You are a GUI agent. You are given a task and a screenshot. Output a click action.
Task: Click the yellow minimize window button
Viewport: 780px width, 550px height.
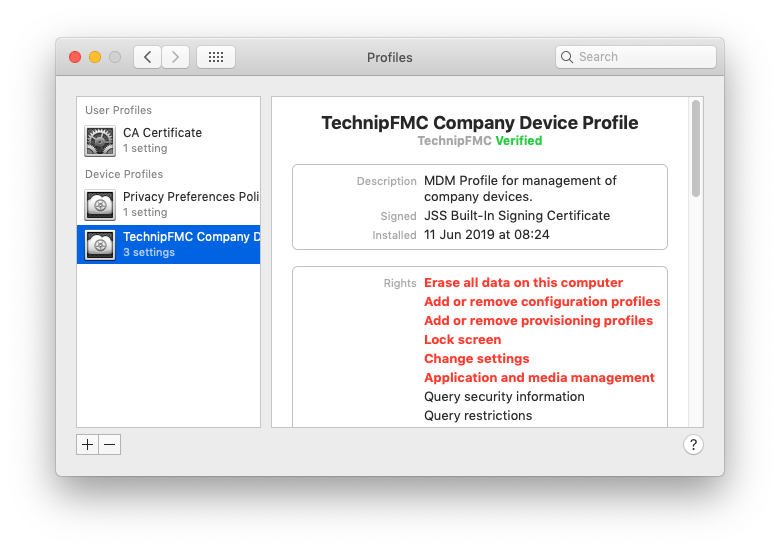tap(95, 57)
